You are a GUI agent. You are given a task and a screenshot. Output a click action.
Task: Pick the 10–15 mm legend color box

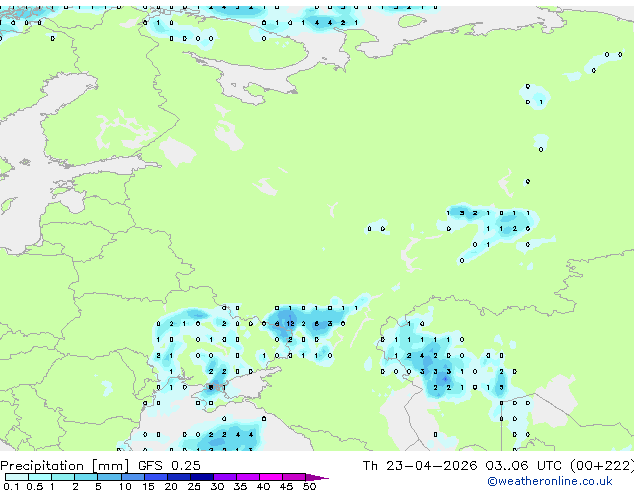(x=133, y=477)
